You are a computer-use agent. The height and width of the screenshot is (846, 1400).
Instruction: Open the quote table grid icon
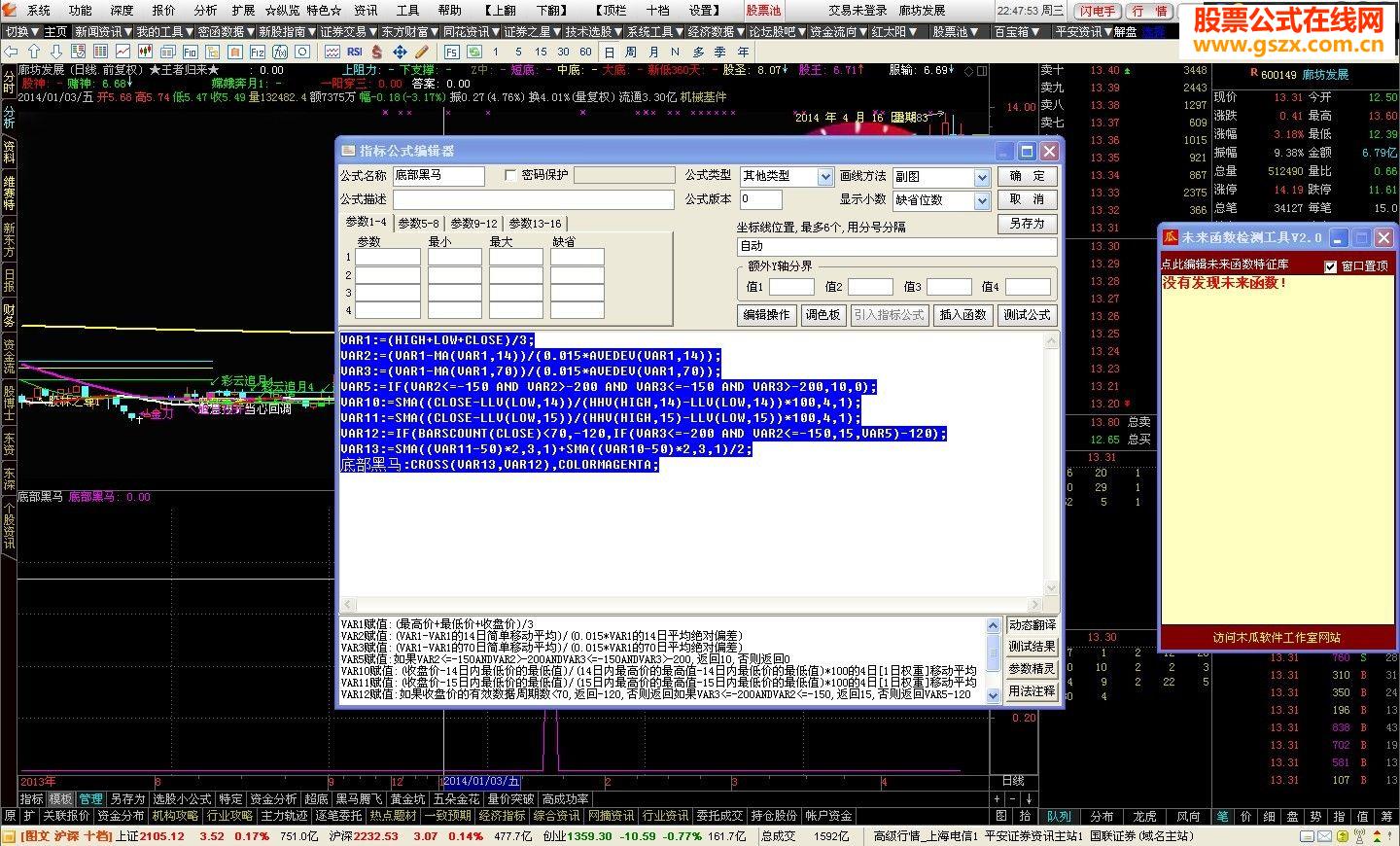coord(100,52)
